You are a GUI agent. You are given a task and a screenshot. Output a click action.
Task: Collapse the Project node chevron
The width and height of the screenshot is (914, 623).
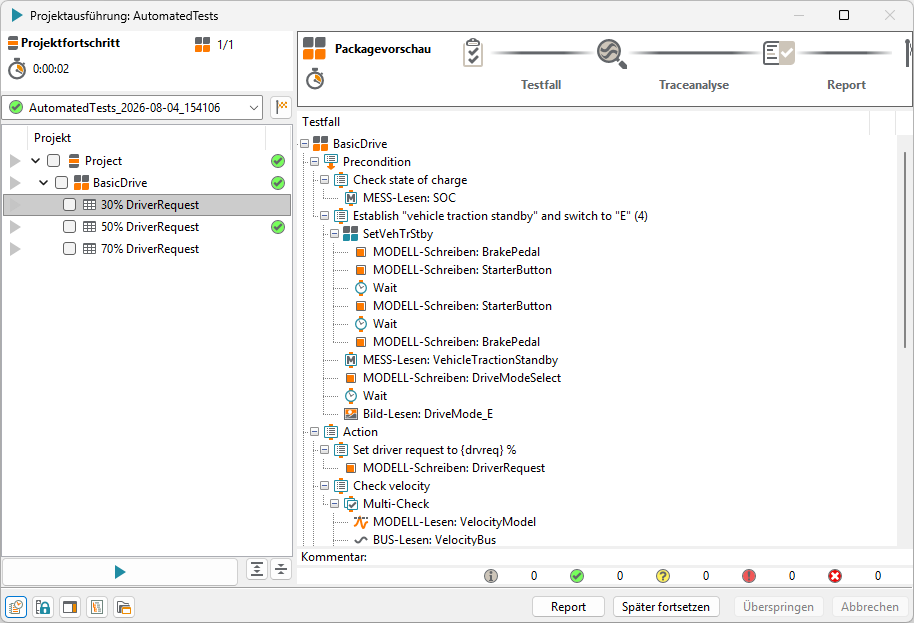click(x=36, y=161)
